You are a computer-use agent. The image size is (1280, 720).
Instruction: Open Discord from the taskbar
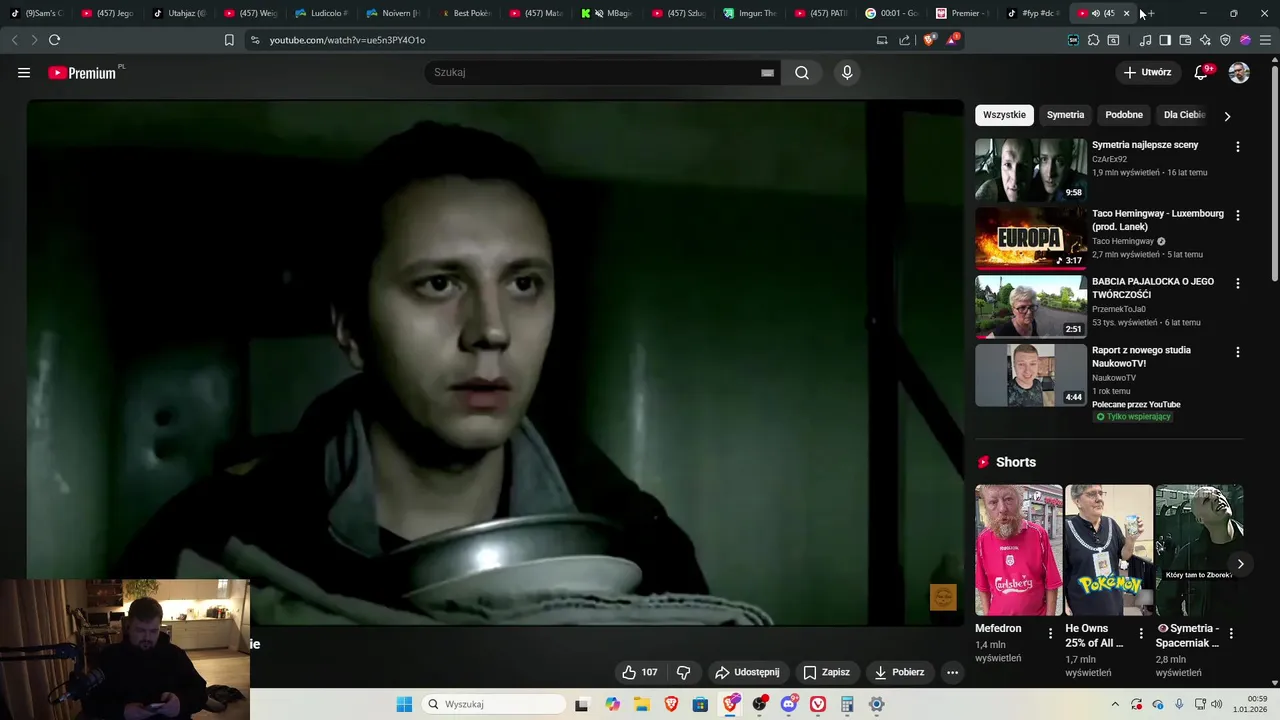click(x=789, y=704)
